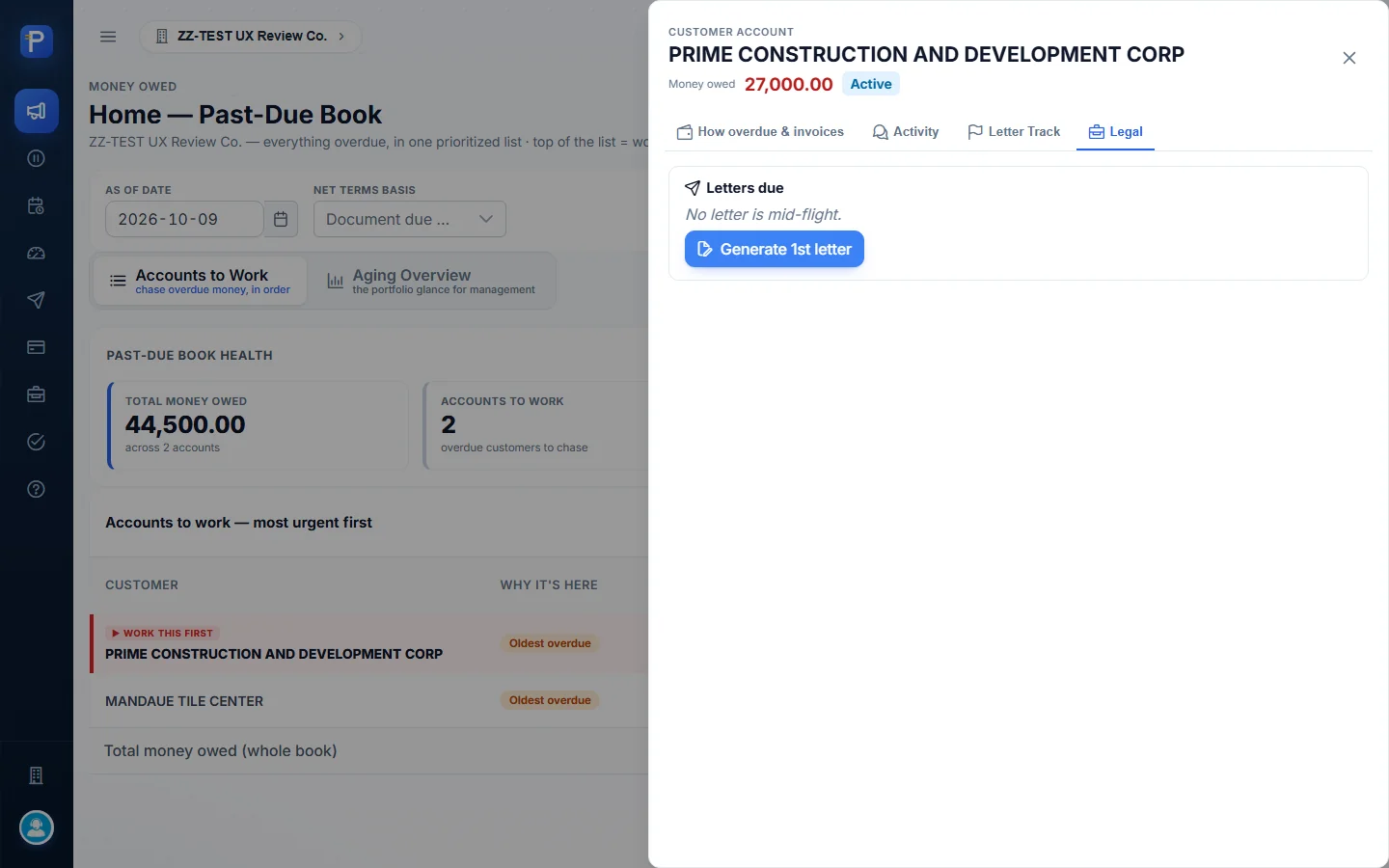
Task: Click Oldest overdue badge in Mandaue row
Action: tap(550, 700)
